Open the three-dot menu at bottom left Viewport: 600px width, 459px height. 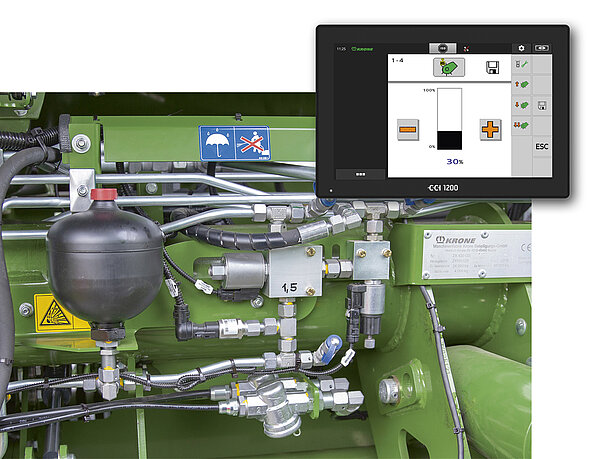[358, 173]
